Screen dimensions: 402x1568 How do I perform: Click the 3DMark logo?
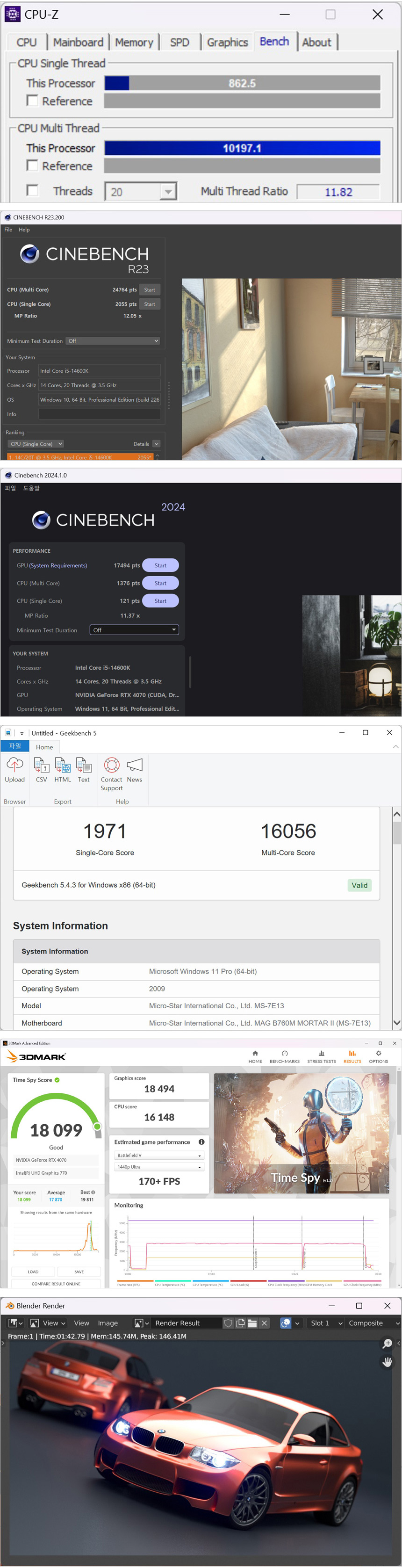click(35, 1057)
